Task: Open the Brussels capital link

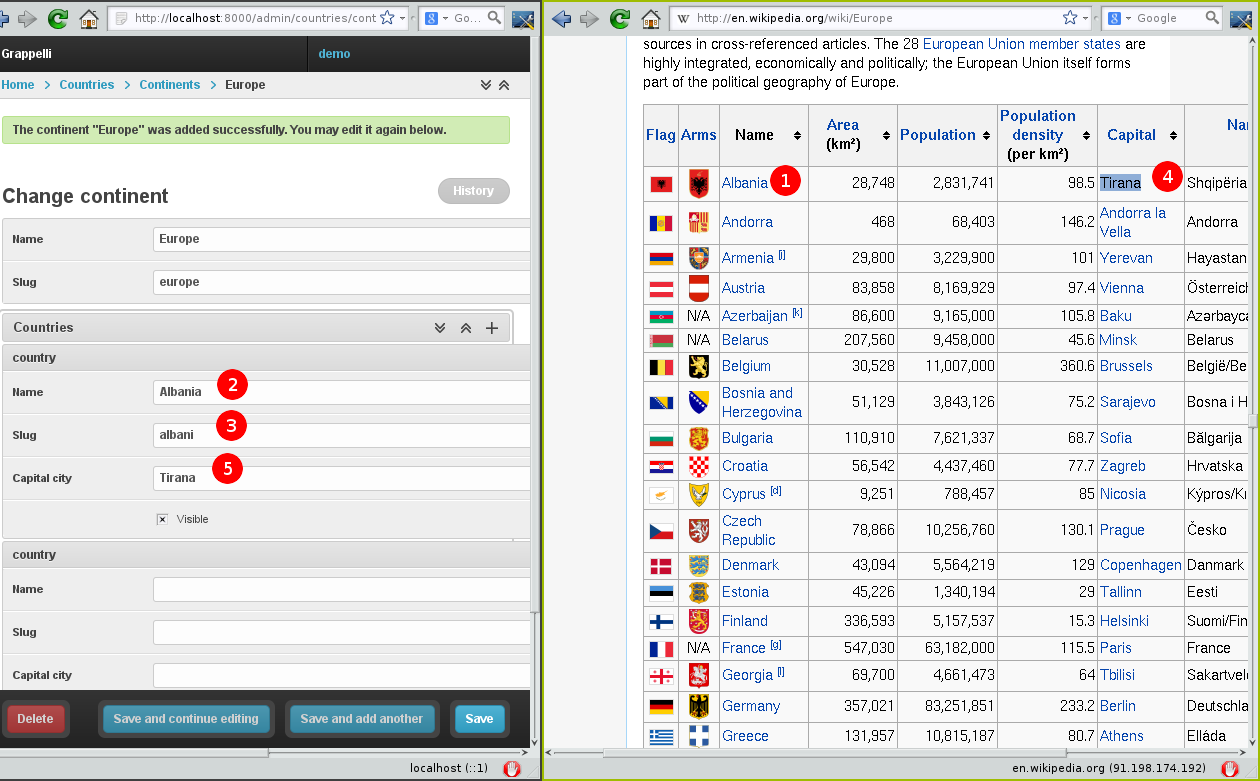Action: pyautogui.click(x=1126, y=366)
